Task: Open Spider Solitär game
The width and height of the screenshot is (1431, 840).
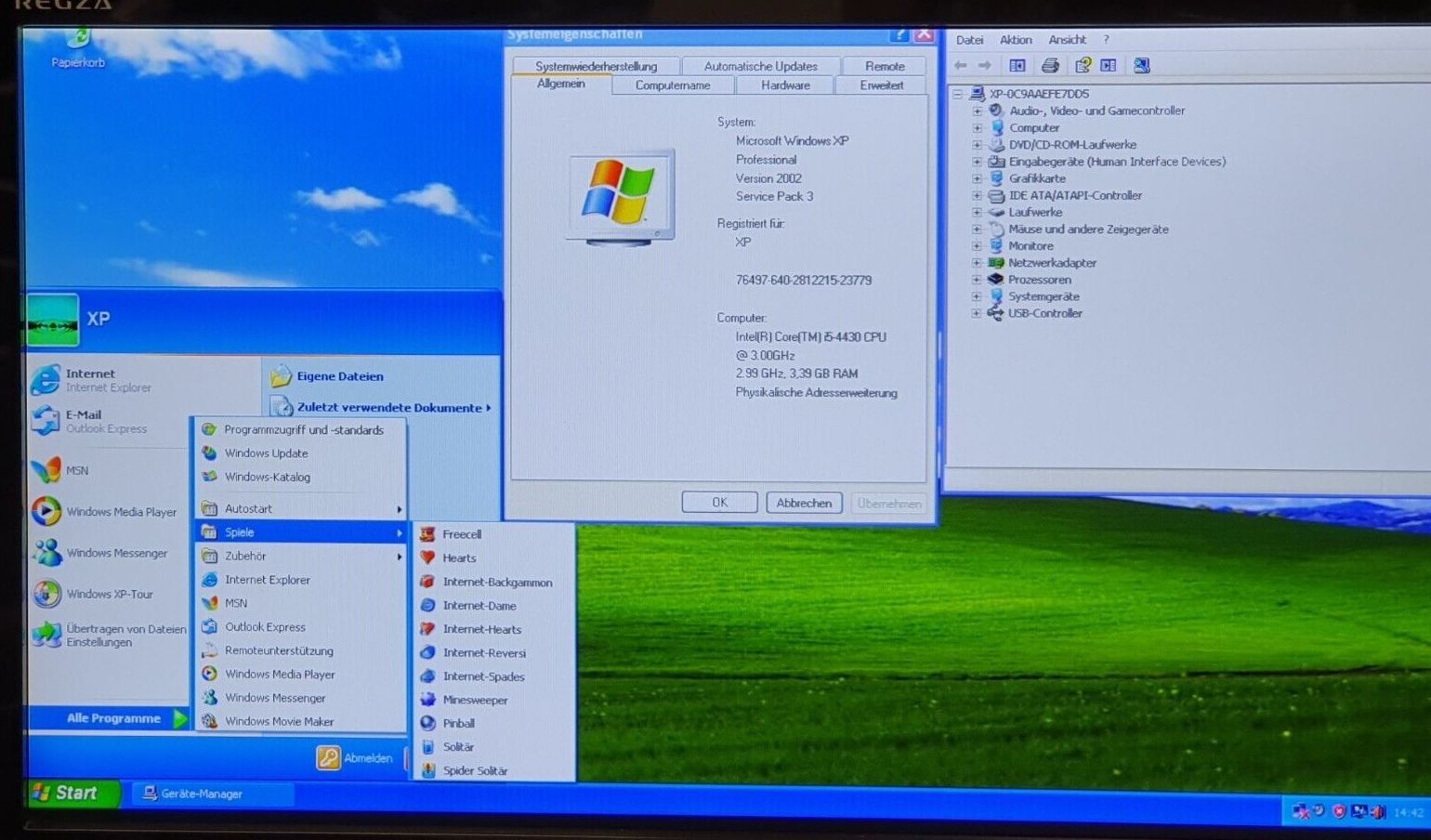Action: point(474,770)
